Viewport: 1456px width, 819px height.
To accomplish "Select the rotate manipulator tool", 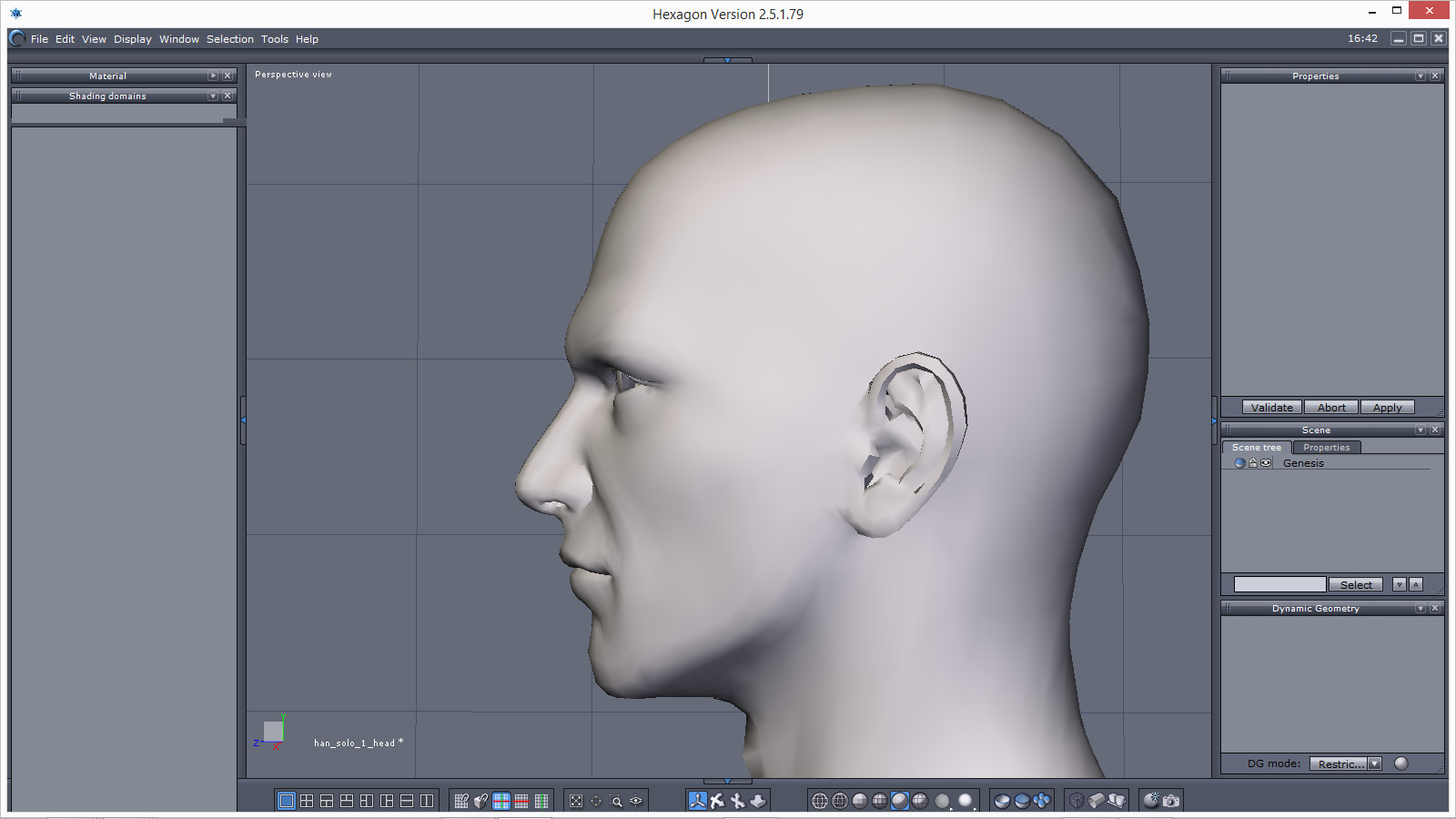I will pyautogui.click(x=738, y=801).
